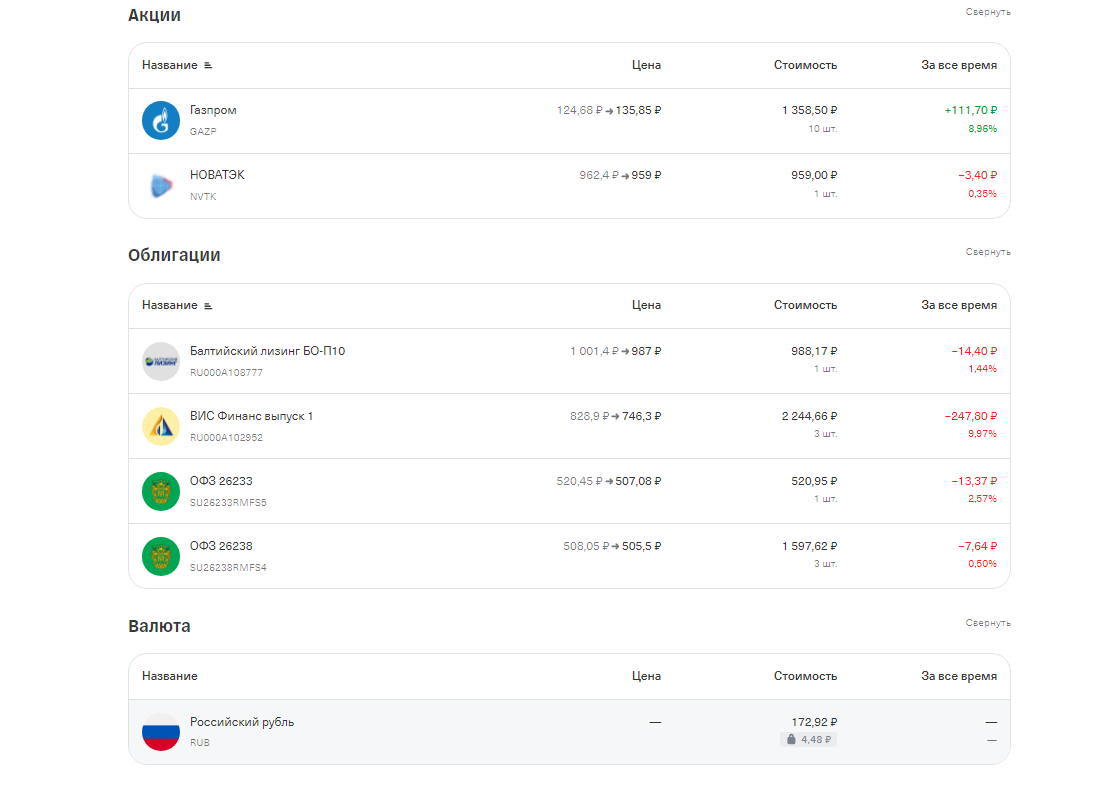Click the Валюта section heading
Viewport: 1112px width, 812px height.
coord(159,626)
